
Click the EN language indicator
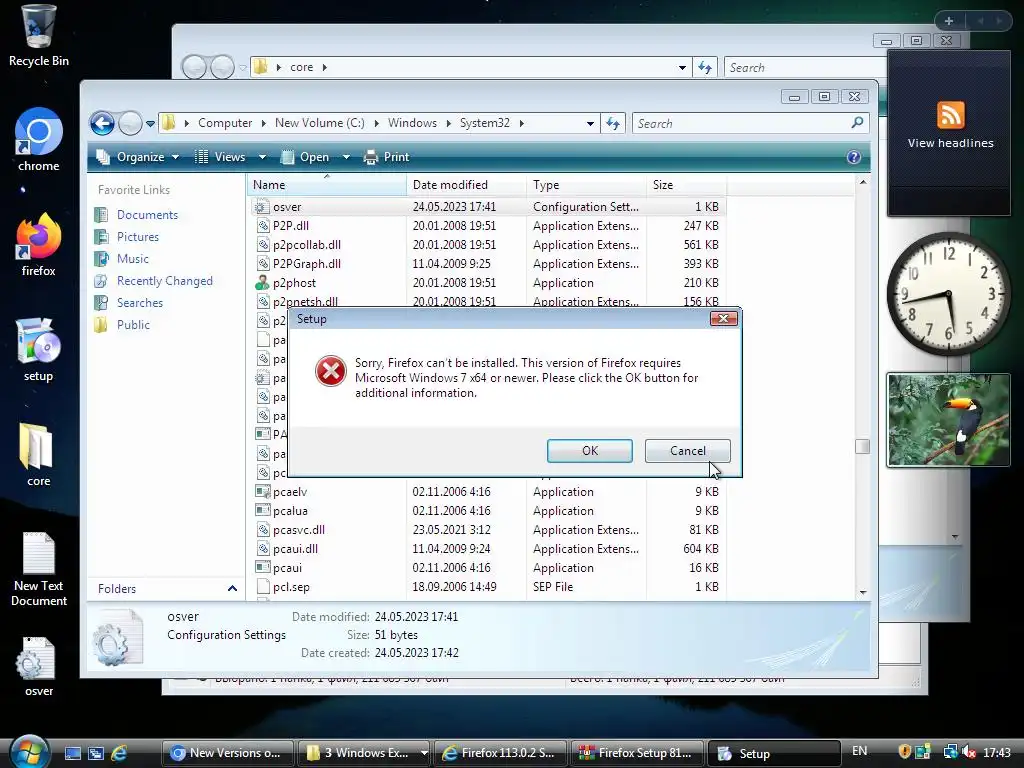coord(859,751)
